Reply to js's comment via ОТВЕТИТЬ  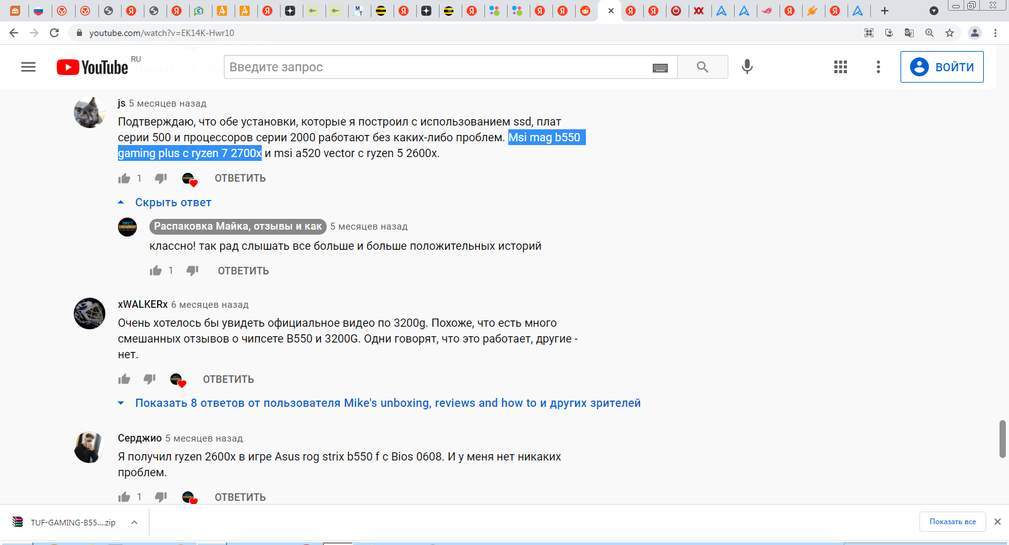click(x=240, y=178)
